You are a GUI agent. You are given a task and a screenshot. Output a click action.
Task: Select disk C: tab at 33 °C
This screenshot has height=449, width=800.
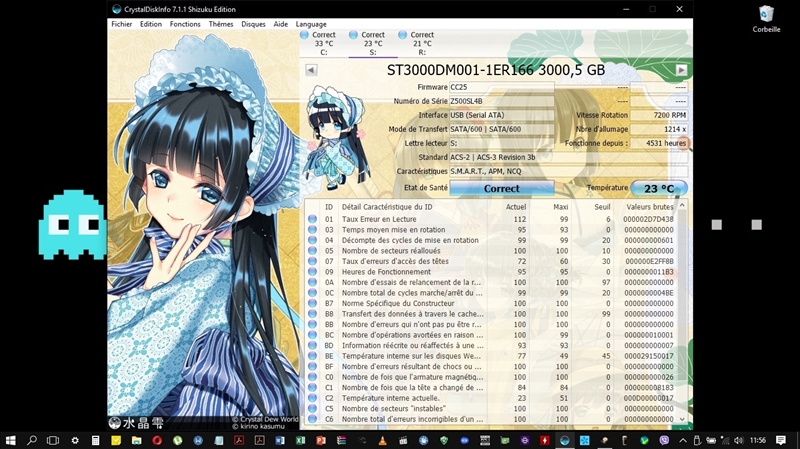pos(323,43)
